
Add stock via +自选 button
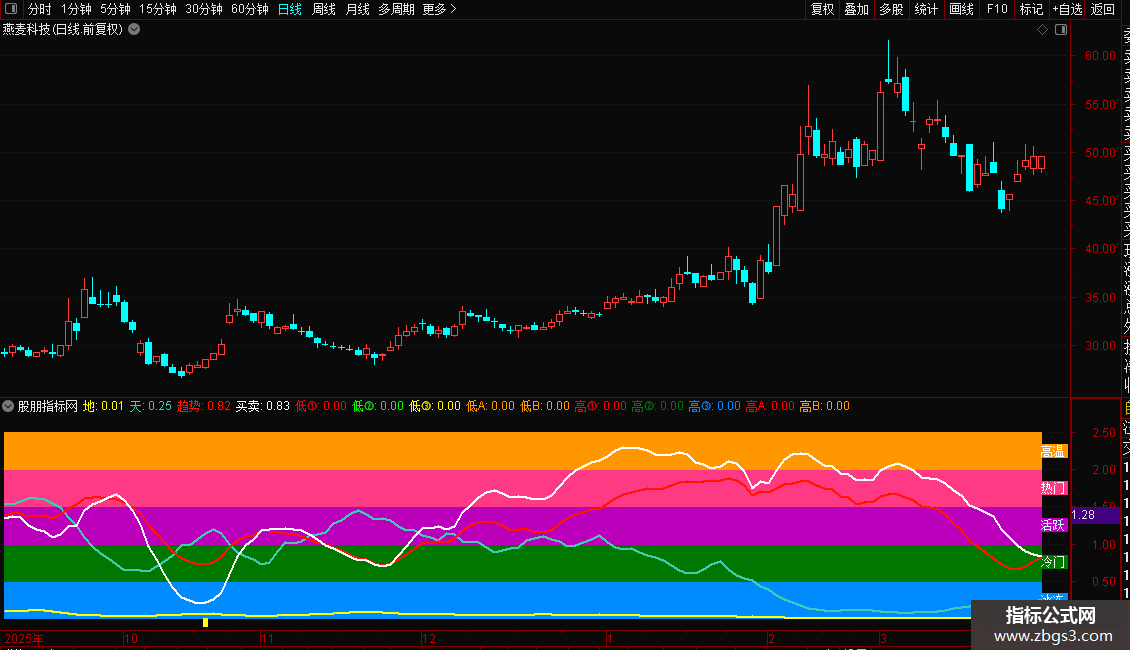click(1067, 9)
